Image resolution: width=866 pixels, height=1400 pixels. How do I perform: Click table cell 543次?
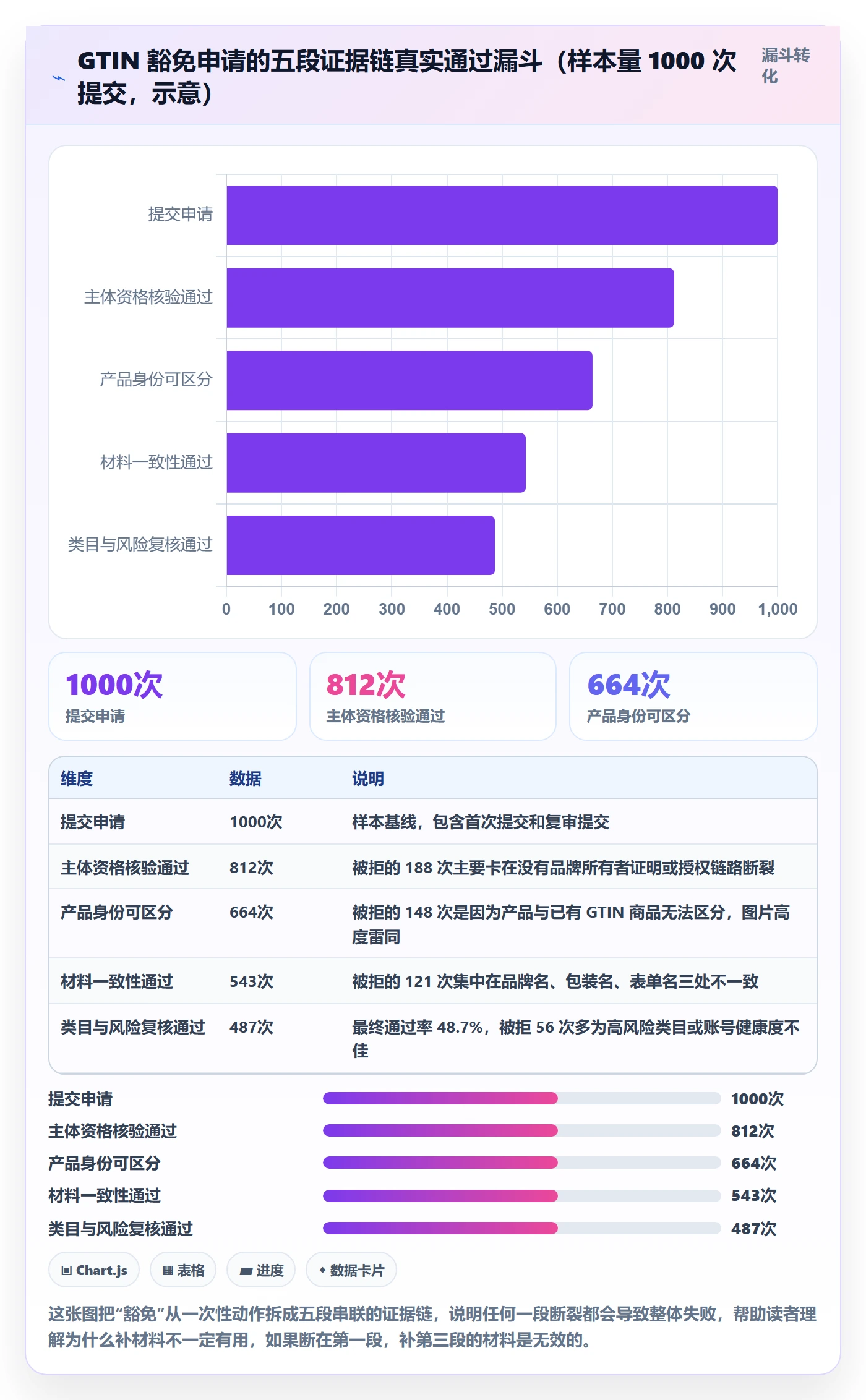pyautogui.click(x=252, y=981)
